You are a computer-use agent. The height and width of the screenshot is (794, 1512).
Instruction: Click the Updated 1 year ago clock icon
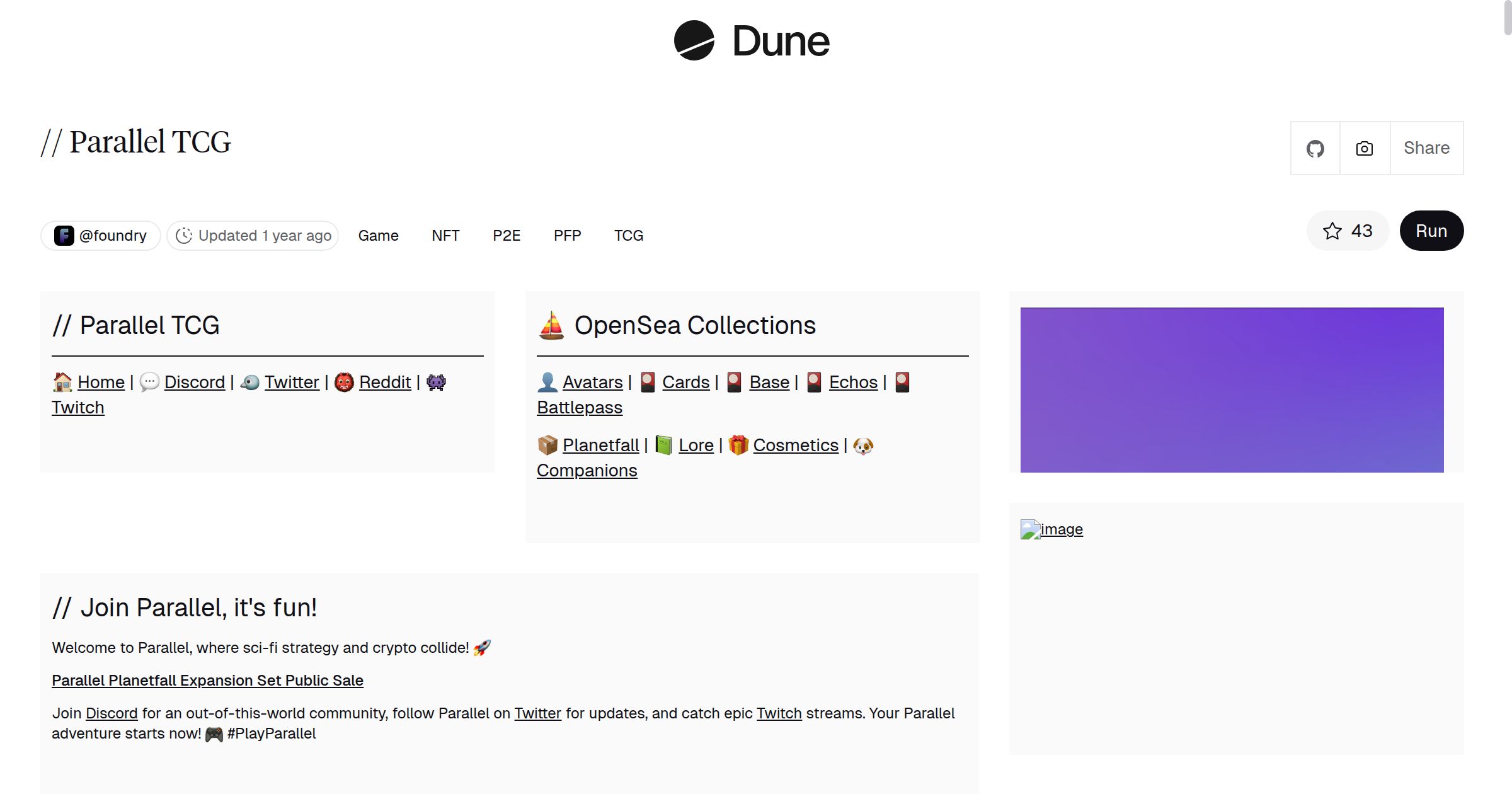pyautogui.click(x=183, y=236)
